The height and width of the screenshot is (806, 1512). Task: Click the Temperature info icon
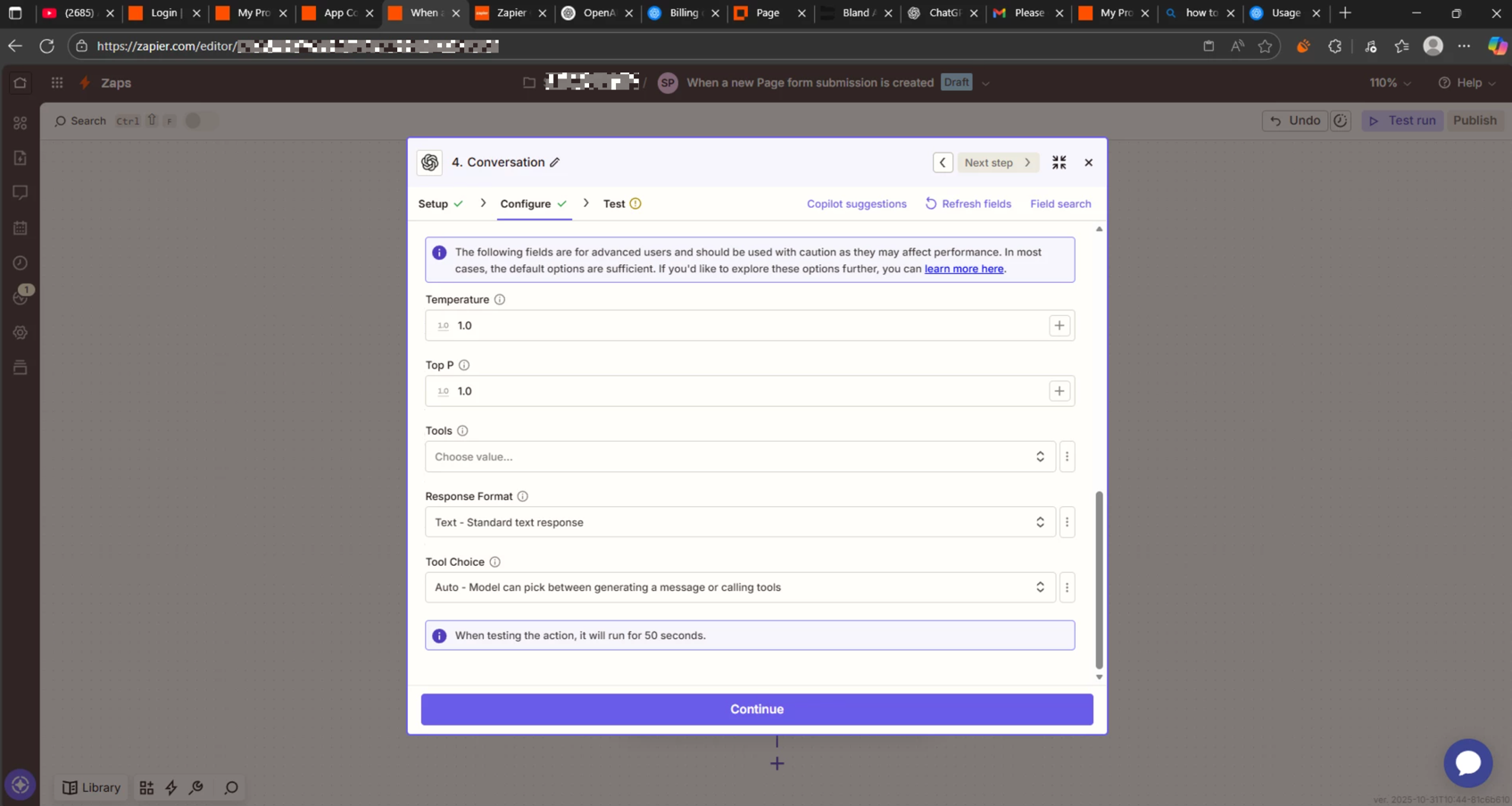[x=500, y=300]
